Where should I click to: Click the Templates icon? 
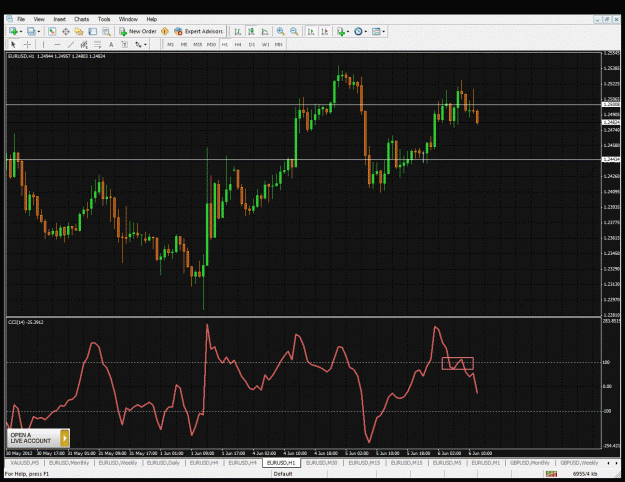[x=376, y=31]
